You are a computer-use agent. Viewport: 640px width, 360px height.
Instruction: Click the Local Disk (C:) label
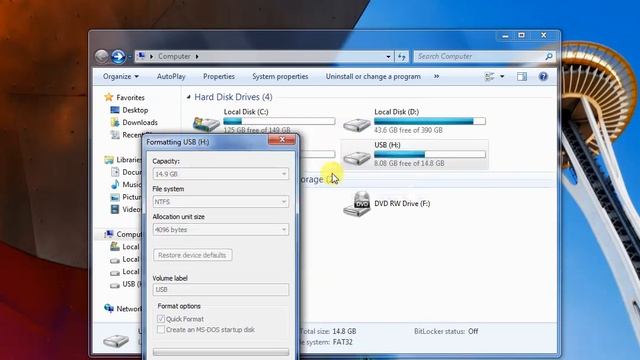(246, 111)
